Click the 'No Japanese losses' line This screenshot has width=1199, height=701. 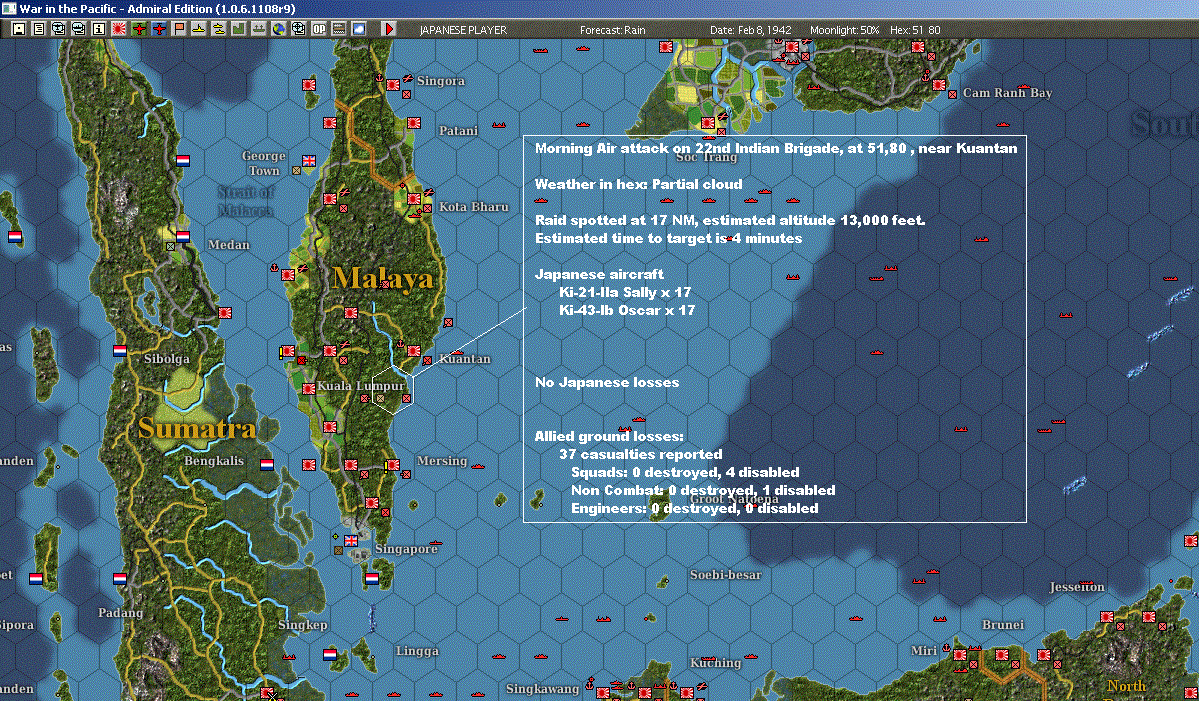click(607, 382)
